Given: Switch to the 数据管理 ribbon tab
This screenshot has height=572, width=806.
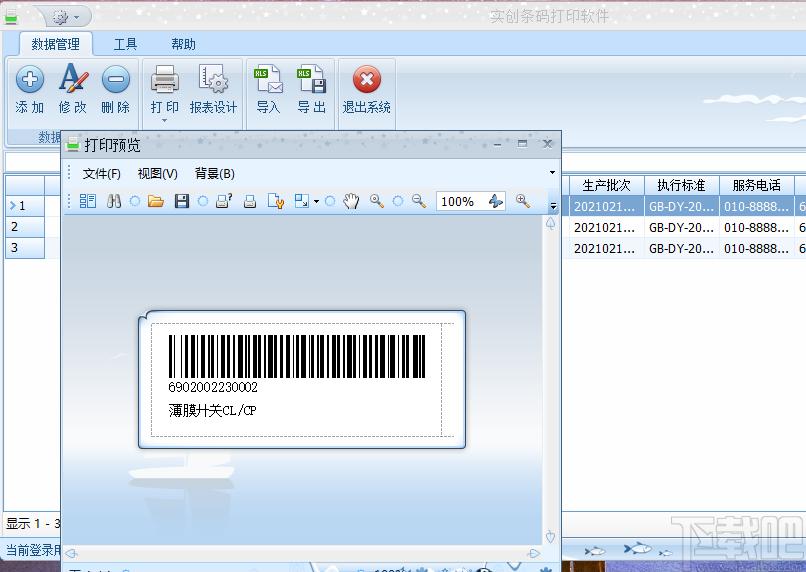Looking at the screenshot, I should pyautogui.click(x=56, y=44).
